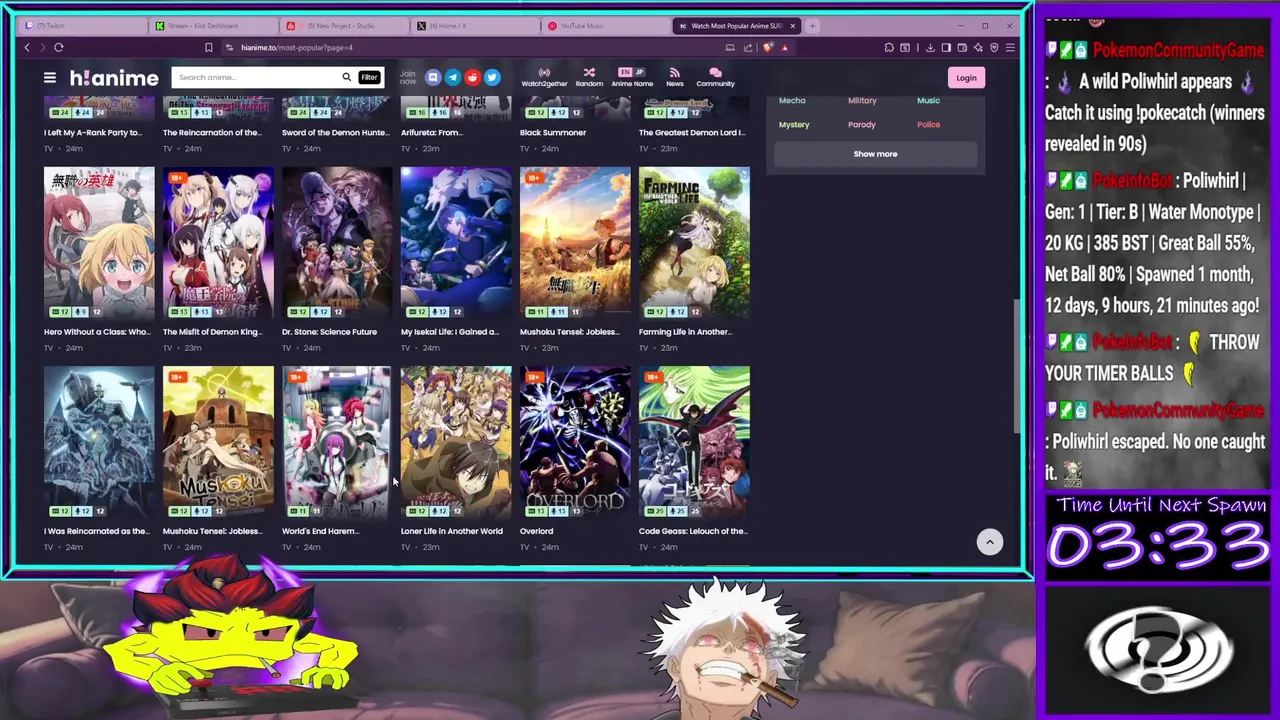Screen dimensions: 1280x720
Task: Open Watch2gether from the header
Action: (x=544, y=77)
